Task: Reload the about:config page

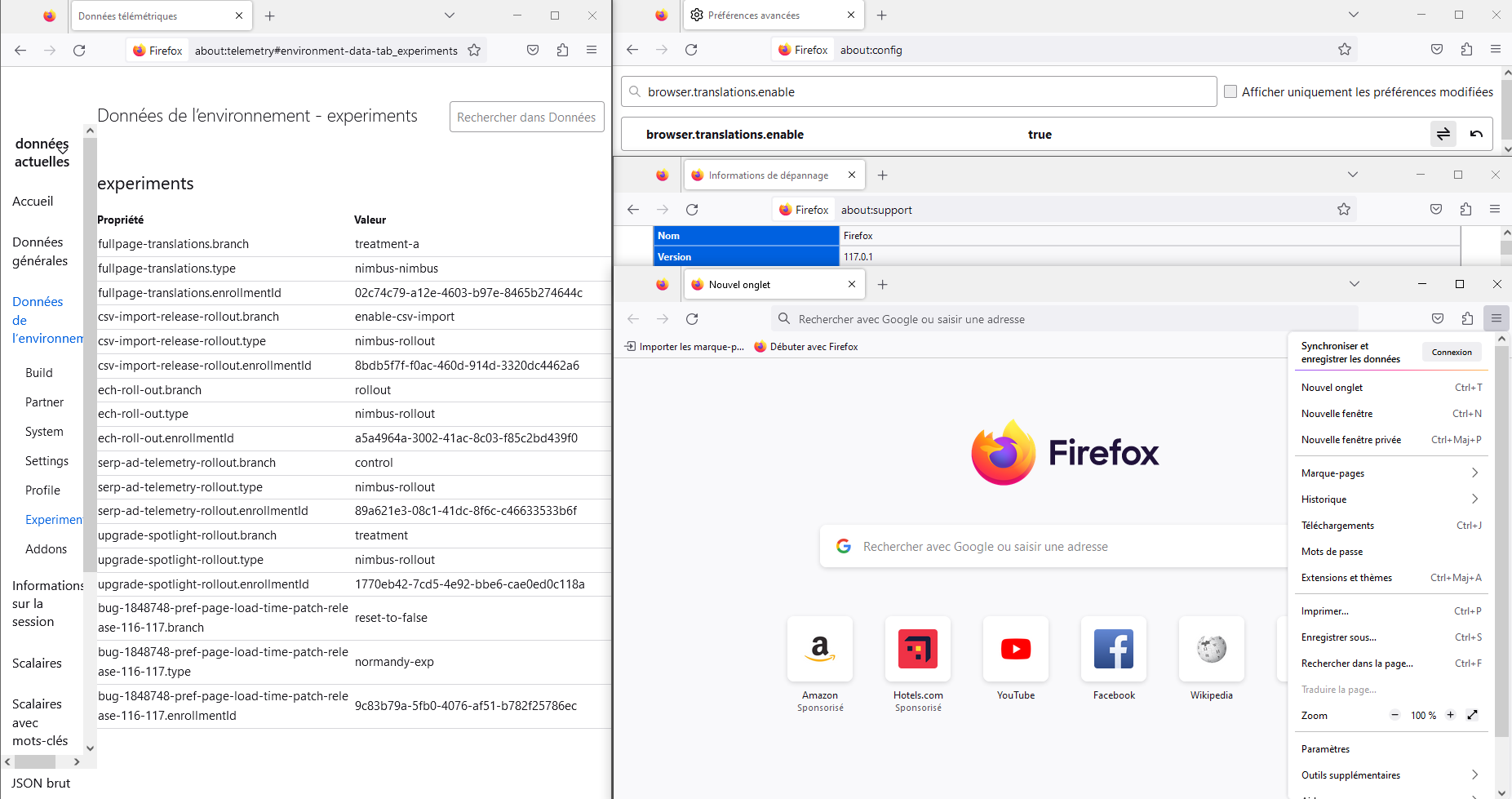Action: pos(691,50)
